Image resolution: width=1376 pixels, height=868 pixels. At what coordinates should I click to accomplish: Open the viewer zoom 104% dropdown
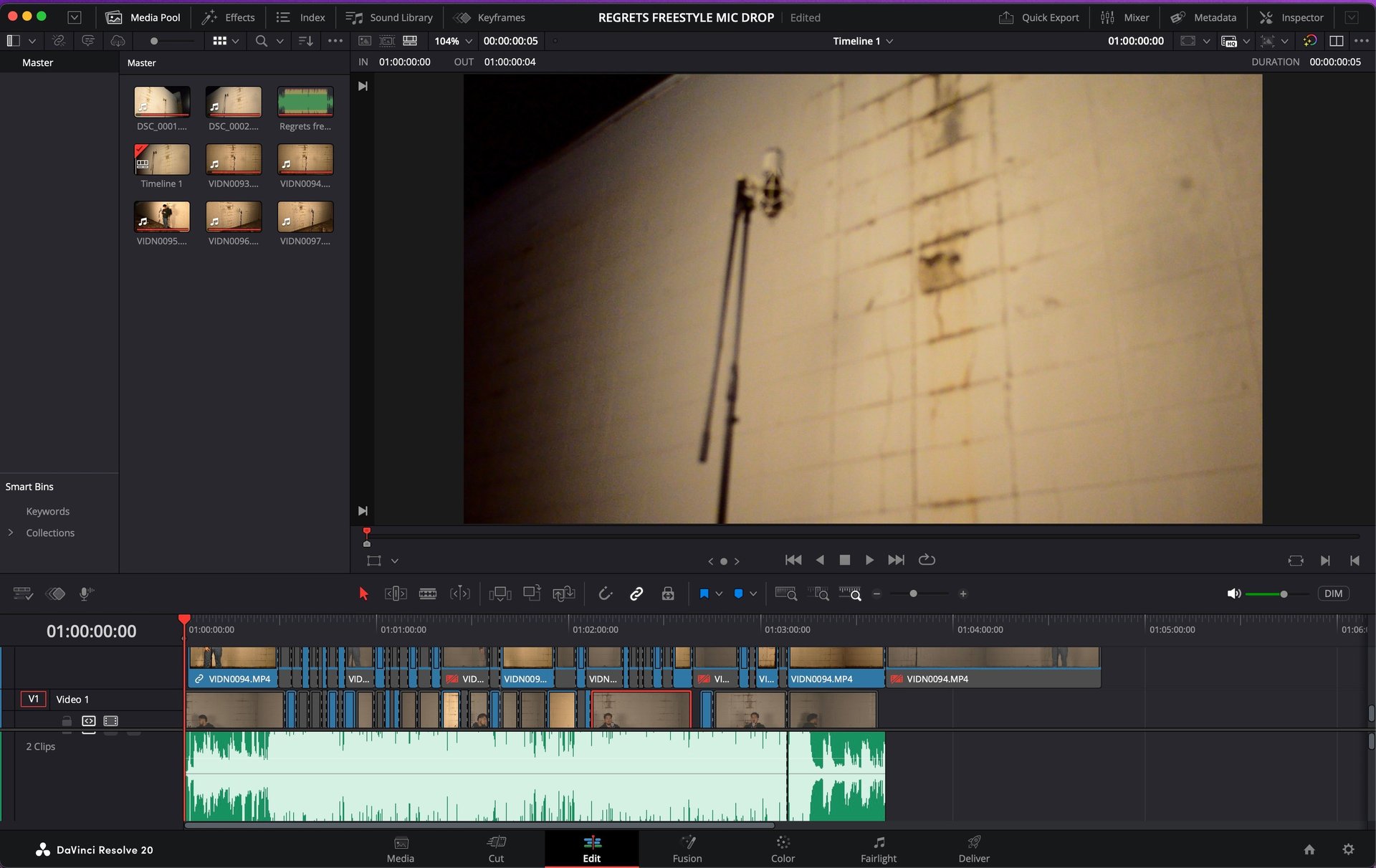tap(453, 41)
